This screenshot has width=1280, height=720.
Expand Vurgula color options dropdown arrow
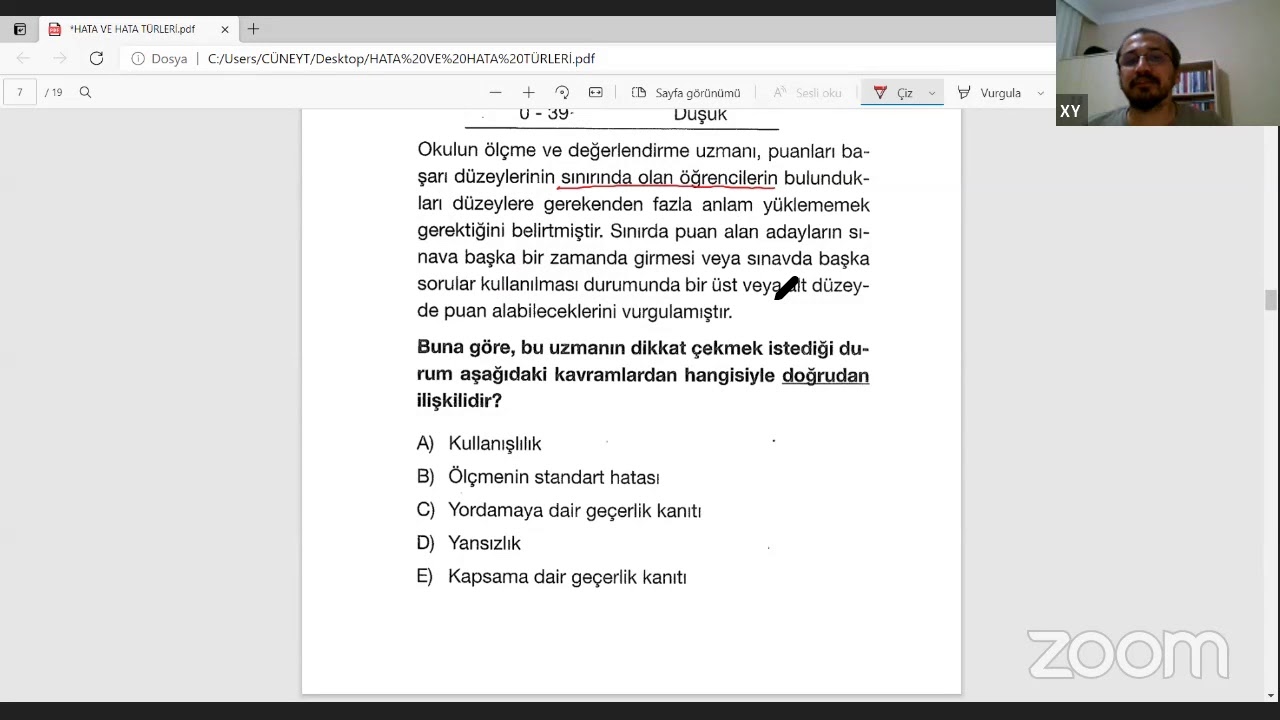pyautogui.click(x=1041, y=93)
